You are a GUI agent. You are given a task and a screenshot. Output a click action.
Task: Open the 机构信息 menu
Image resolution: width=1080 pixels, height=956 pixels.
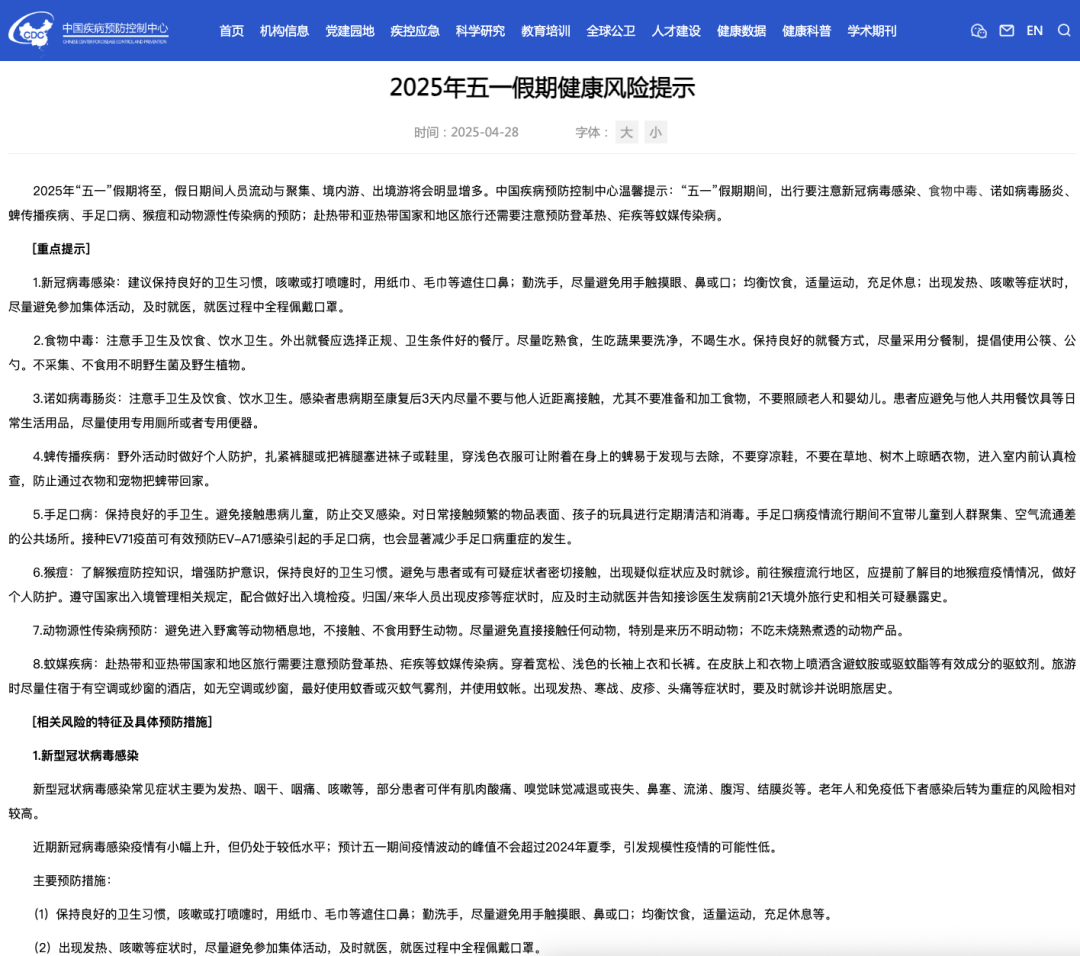(x=284, y=31)
